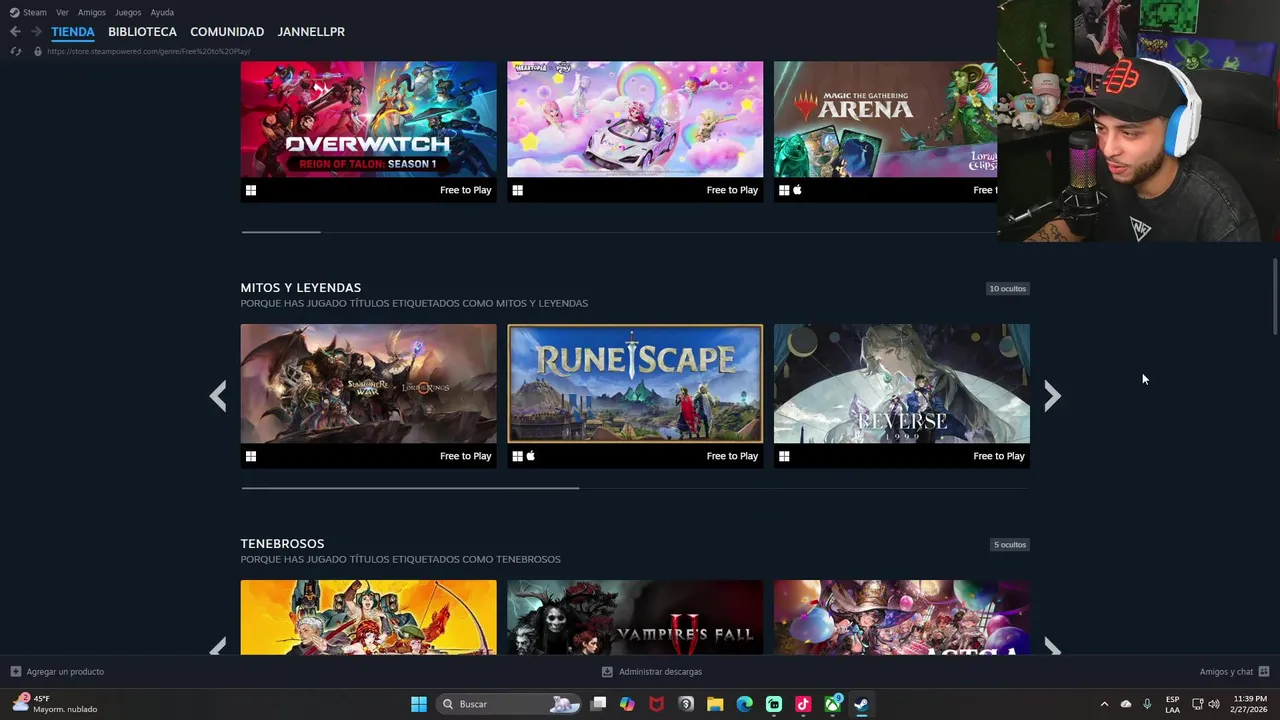This screenshot has width=1280, height=720.
Task: Slide Mitos y Leyendas carousel to next
Action: pyautogui.click(x=1052, y=396)
